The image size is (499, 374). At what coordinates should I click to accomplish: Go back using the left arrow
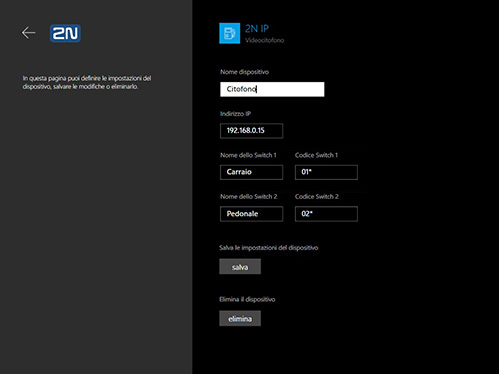coord(29,33)
